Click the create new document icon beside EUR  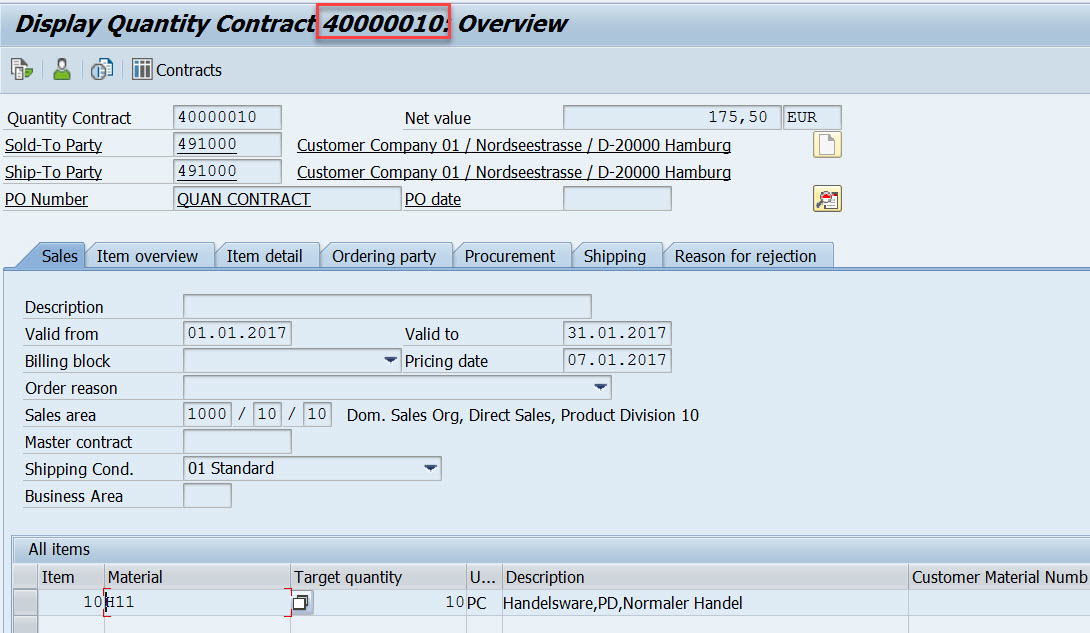tap(827, 144)
